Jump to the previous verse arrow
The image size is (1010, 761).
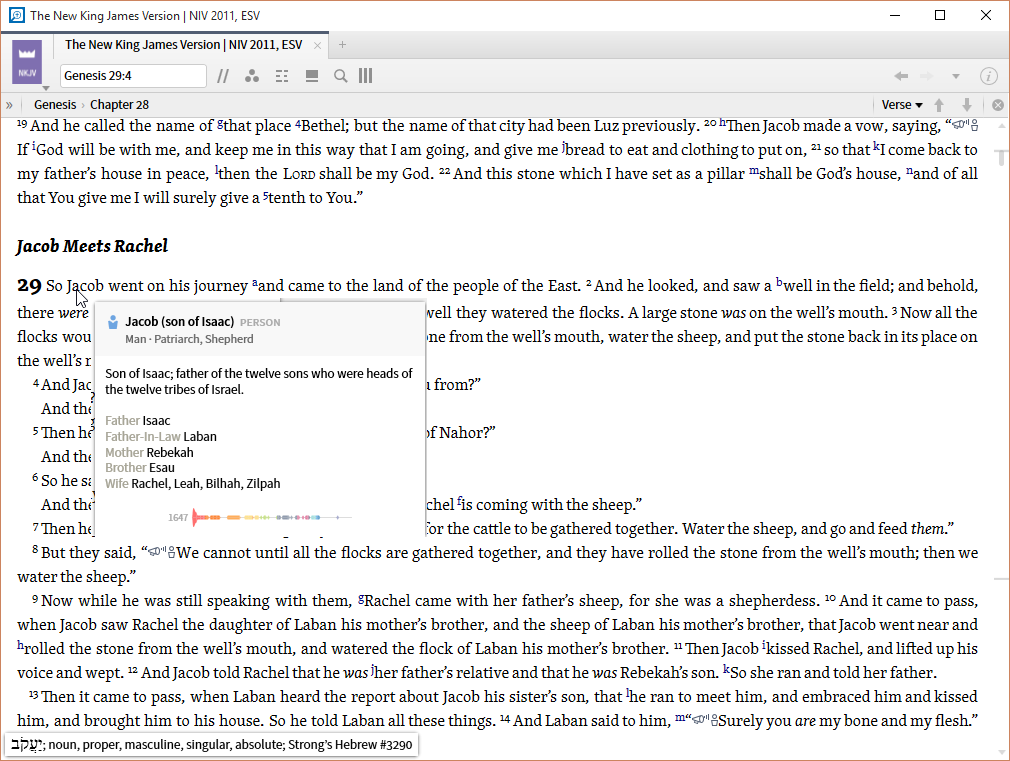coord(939,104)
